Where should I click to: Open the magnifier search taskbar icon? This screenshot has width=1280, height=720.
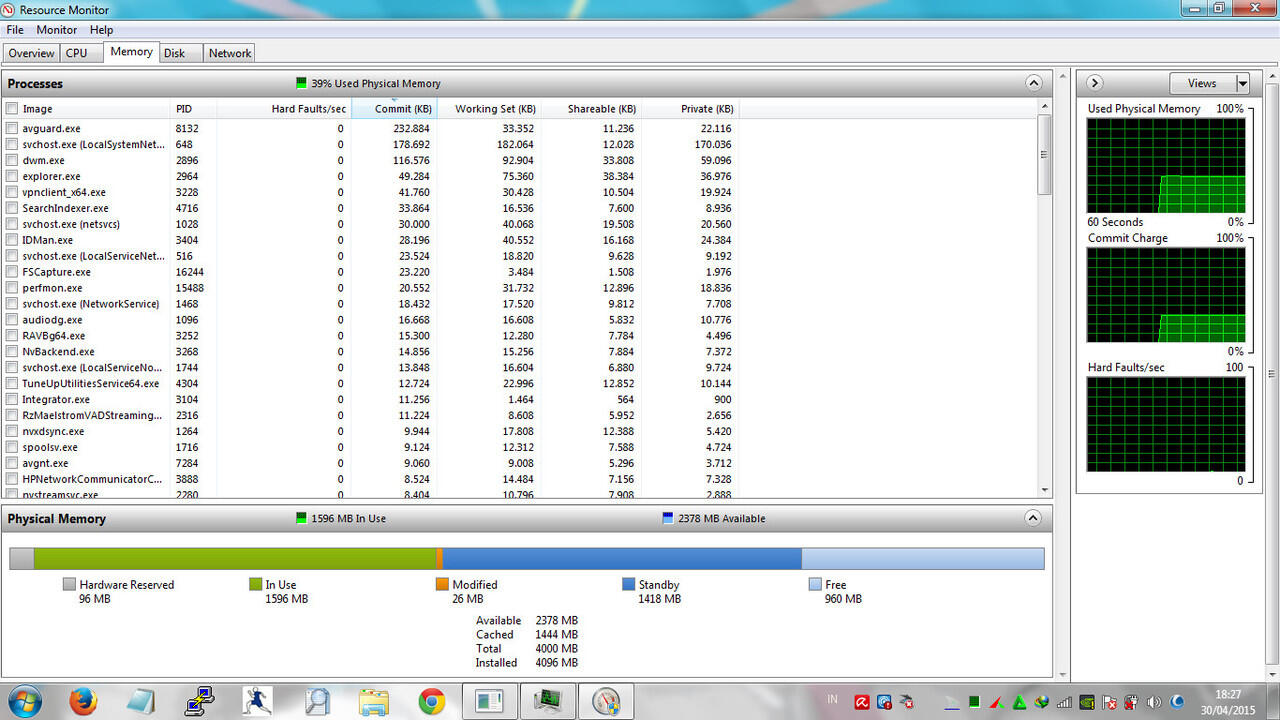(x=316, y=701)
